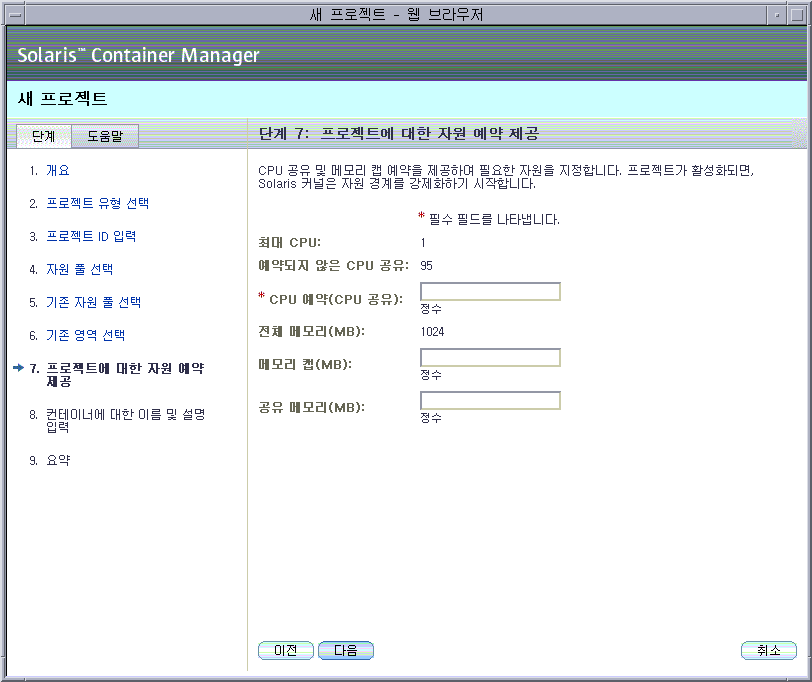The width and height of the screenshot is (812, 682).
Task: Open the window menu button in title bar
Action: click(x=16, y=15)
